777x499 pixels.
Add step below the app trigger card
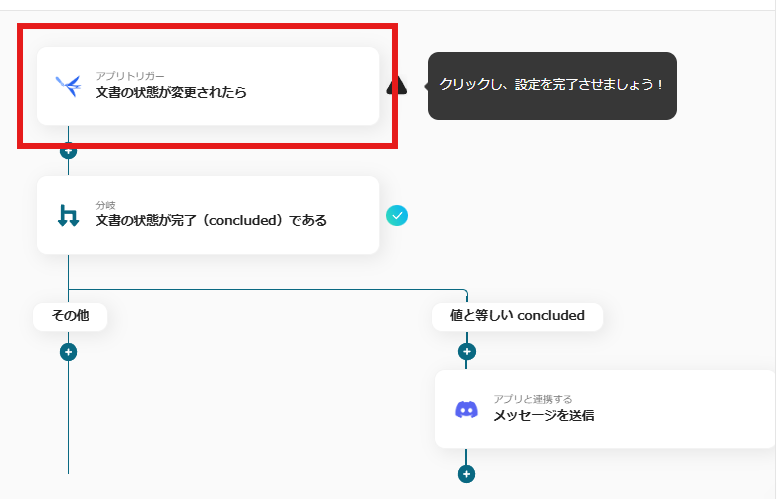tap(68, 150)
